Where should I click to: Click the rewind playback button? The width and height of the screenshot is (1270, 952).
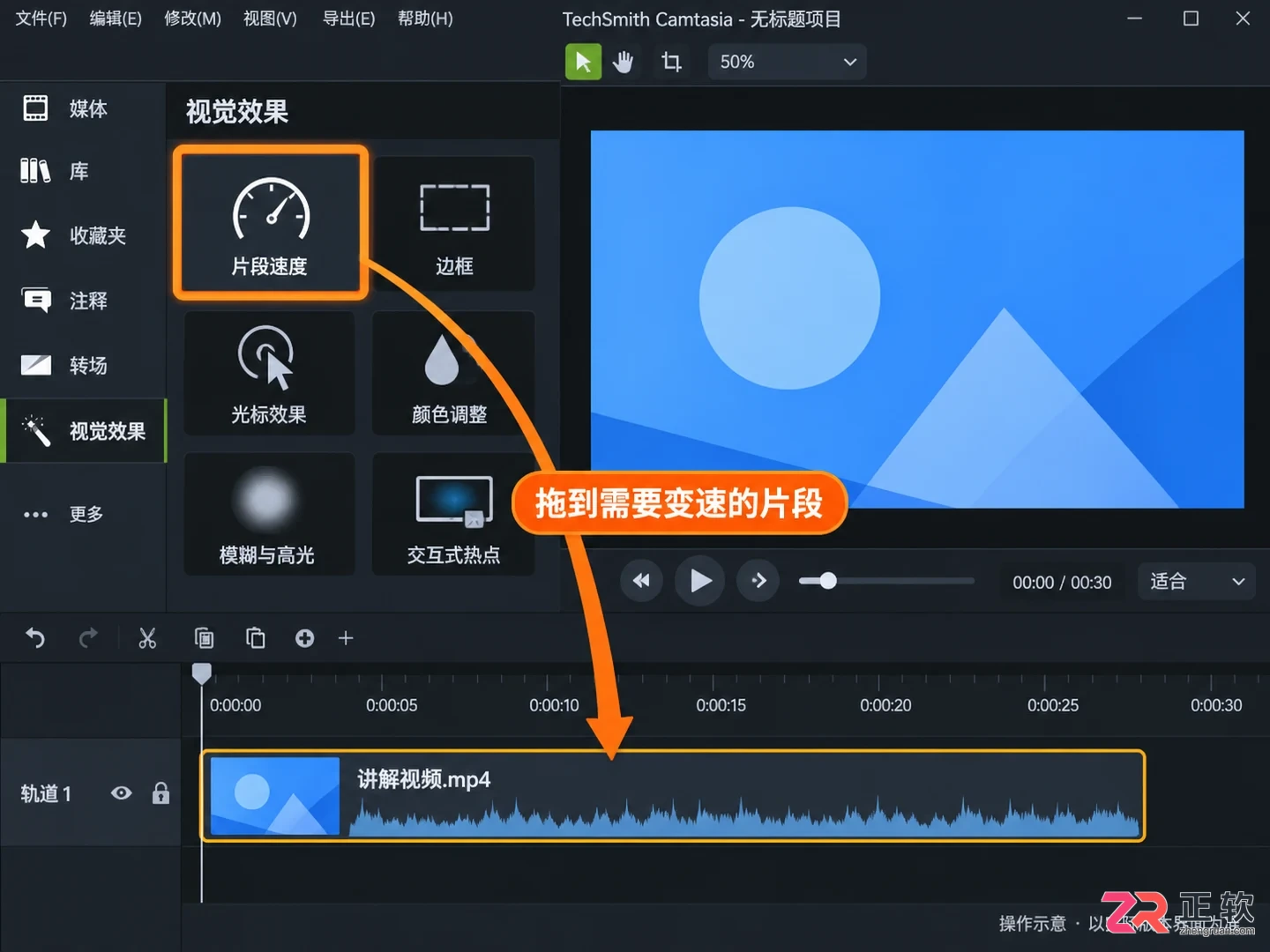pos(641,581)
